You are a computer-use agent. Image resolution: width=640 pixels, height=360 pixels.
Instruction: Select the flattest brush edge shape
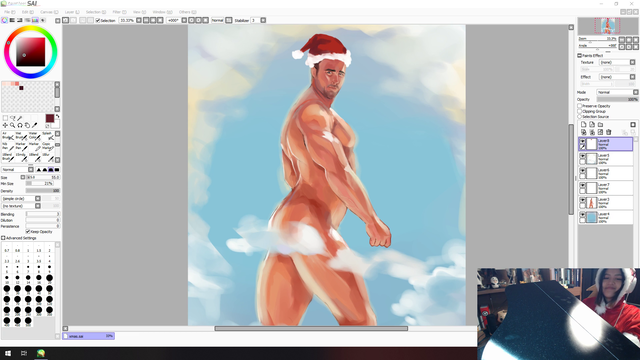(x=57, y=169)
